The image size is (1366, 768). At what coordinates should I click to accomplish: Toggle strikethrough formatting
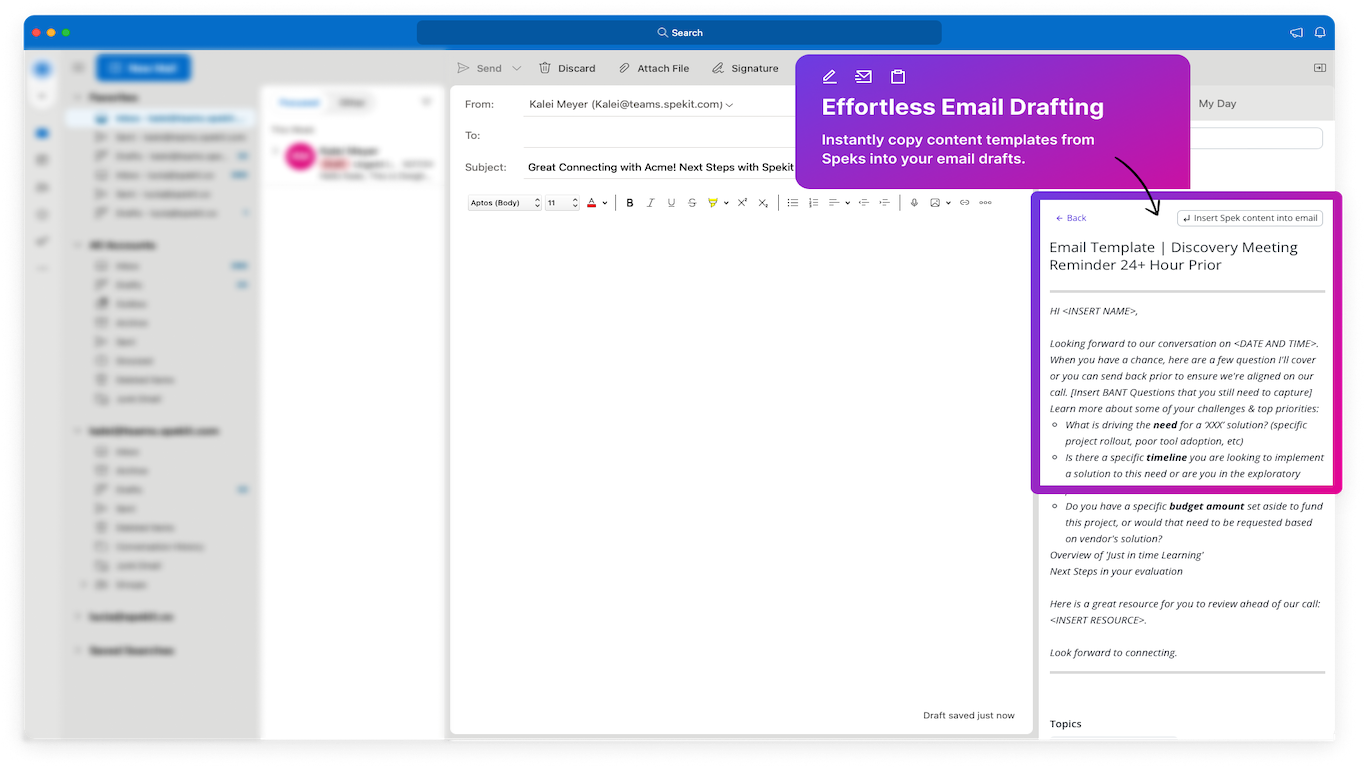pyautogui.click(x=692, y=203)
